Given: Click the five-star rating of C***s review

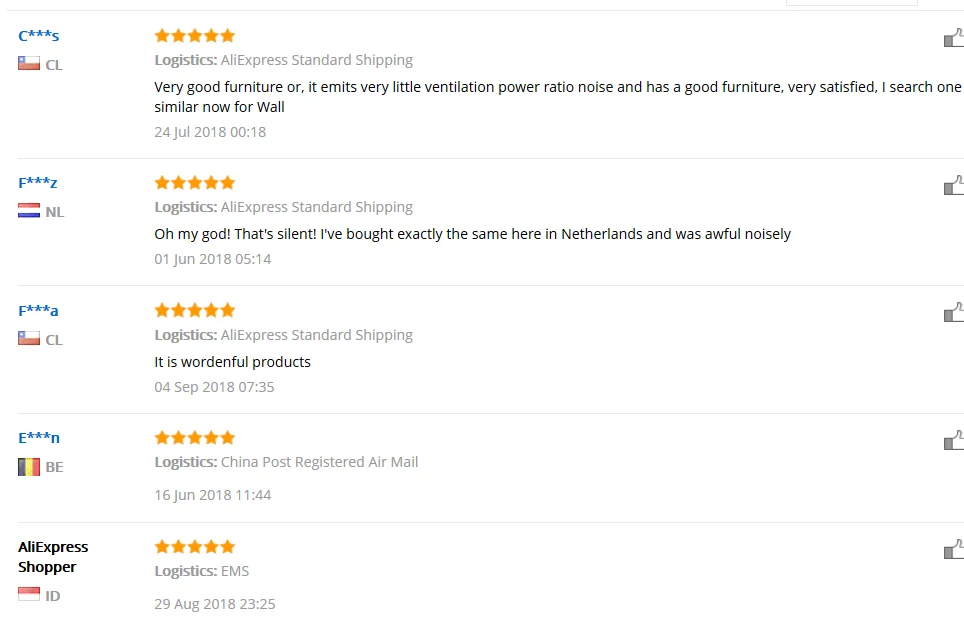Looking at the screenshot, I should pyautogui.click(x=195, y=36).
